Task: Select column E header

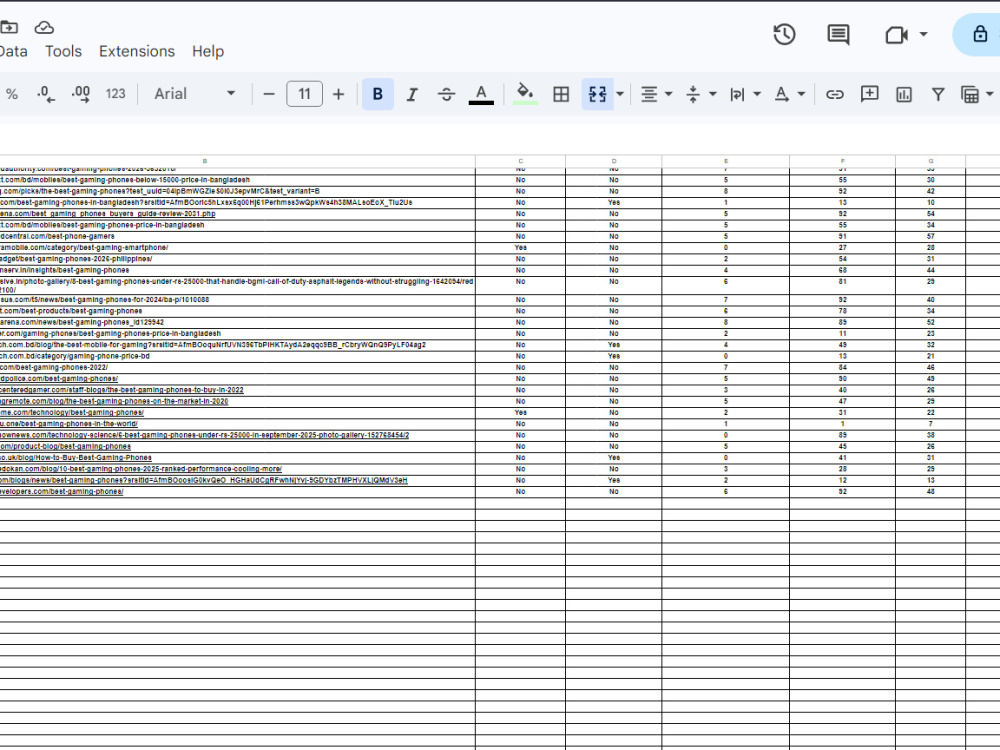Action: (726, 161)
